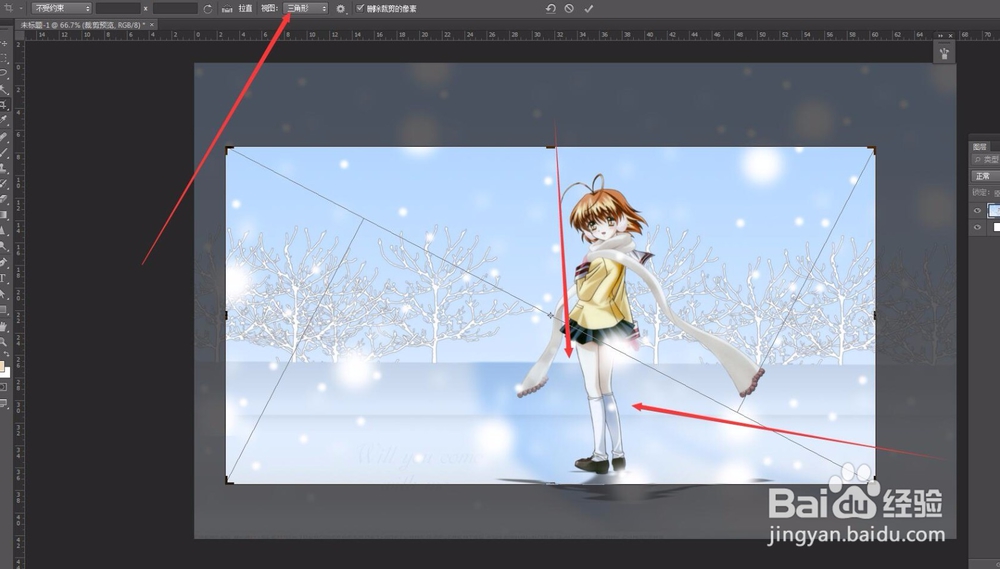Toggle Quick Mask mode icon
Screen dimensions: 1000x569
3,387
